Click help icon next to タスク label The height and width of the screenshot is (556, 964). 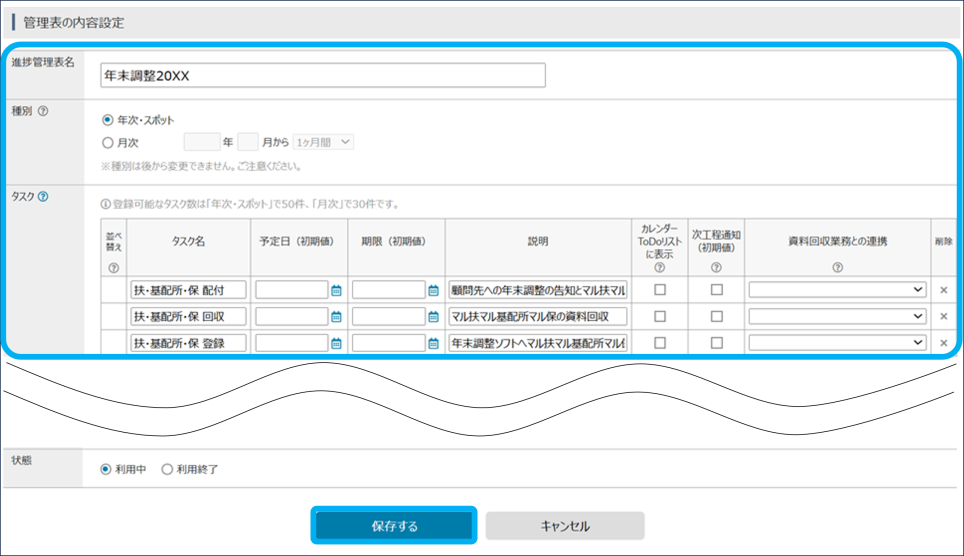(43, 196)
